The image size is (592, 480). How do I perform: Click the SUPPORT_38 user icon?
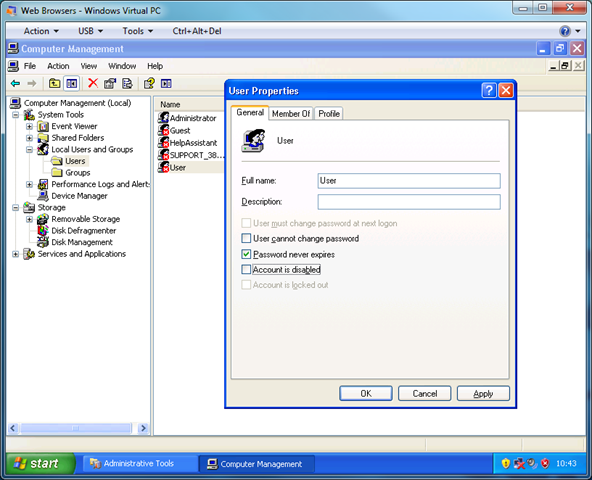163,155
